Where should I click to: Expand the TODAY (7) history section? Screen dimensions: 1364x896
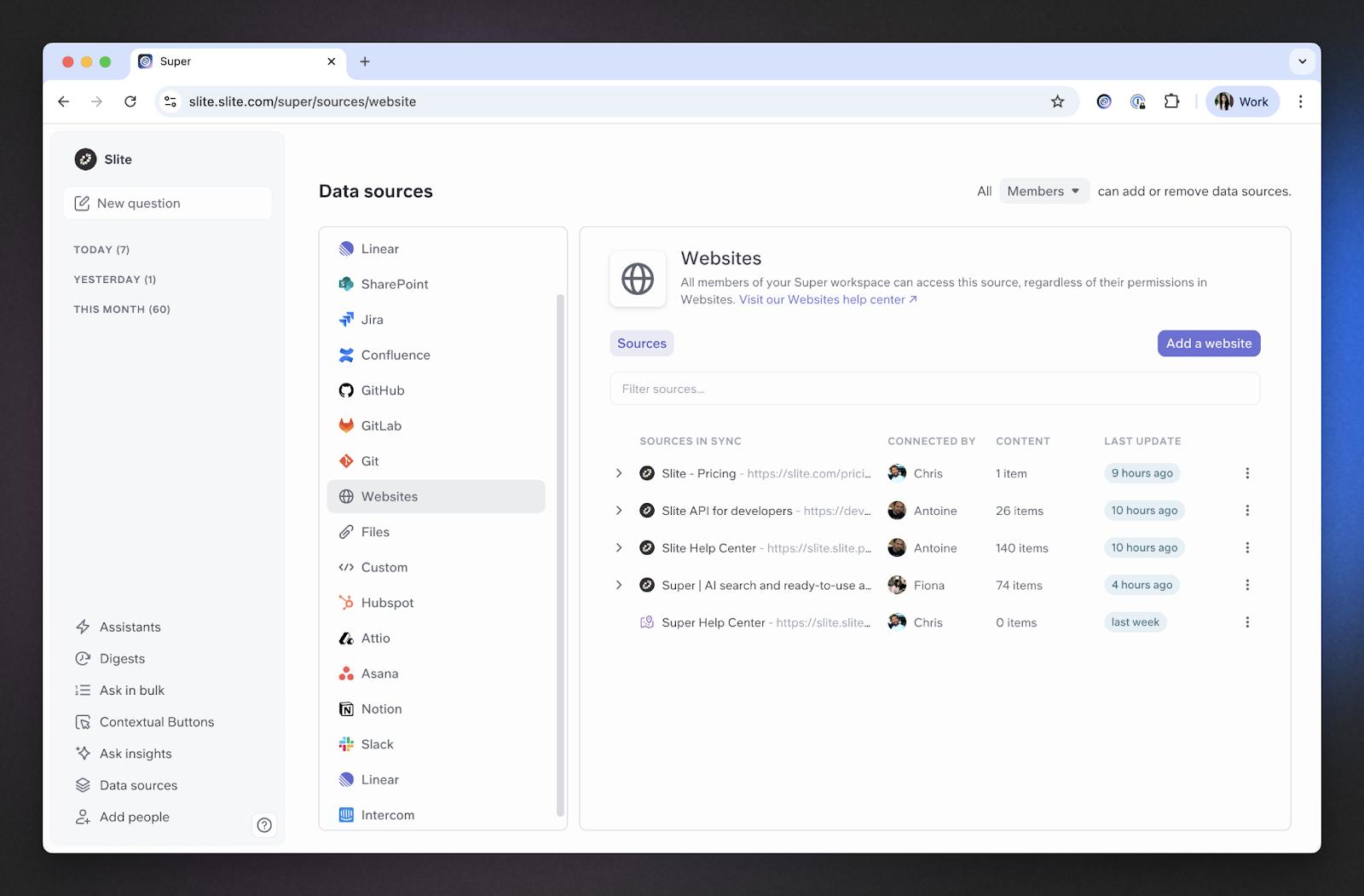tap(101, 250)
